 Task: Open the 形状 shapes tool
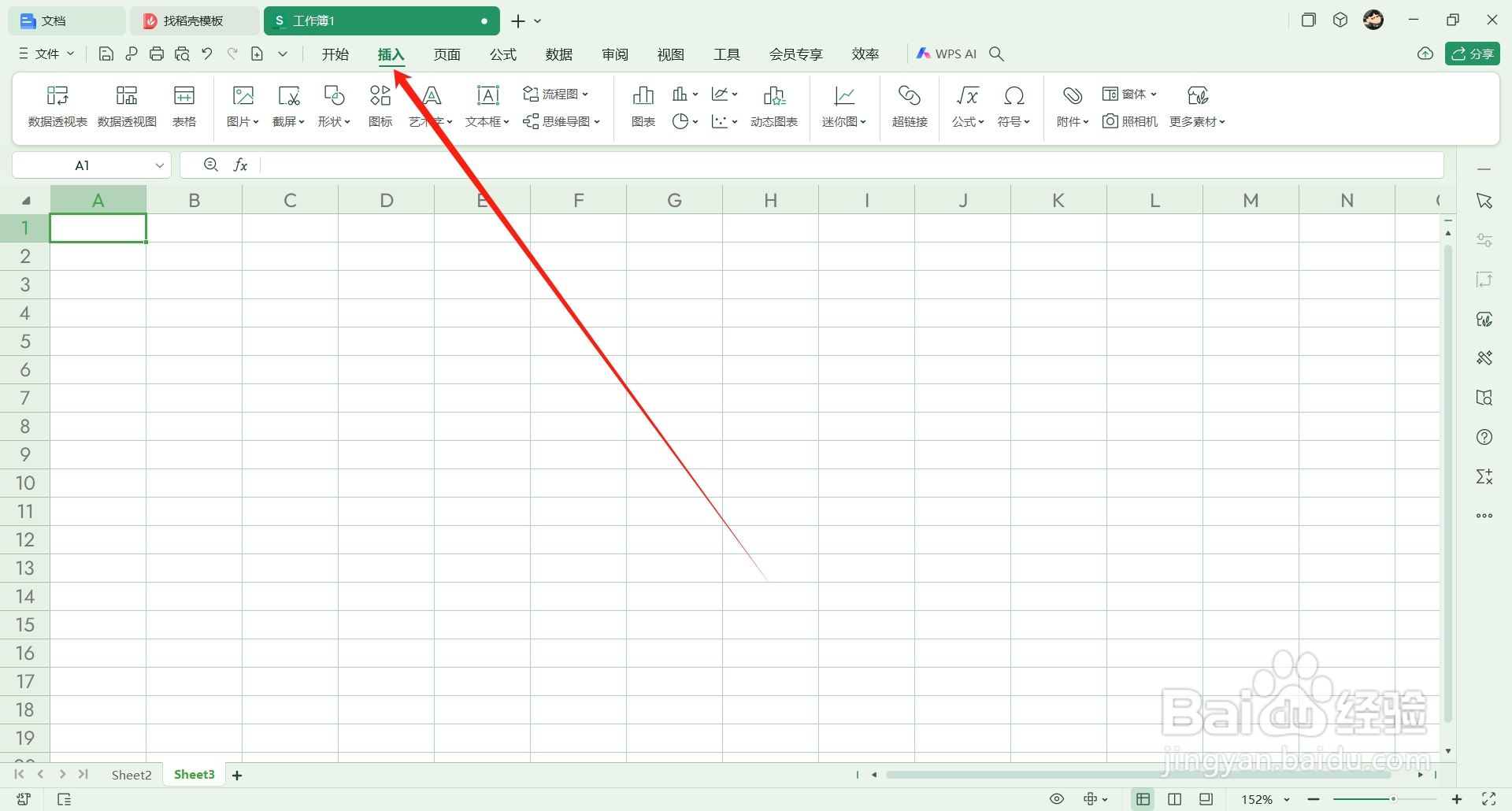(334, 106)
